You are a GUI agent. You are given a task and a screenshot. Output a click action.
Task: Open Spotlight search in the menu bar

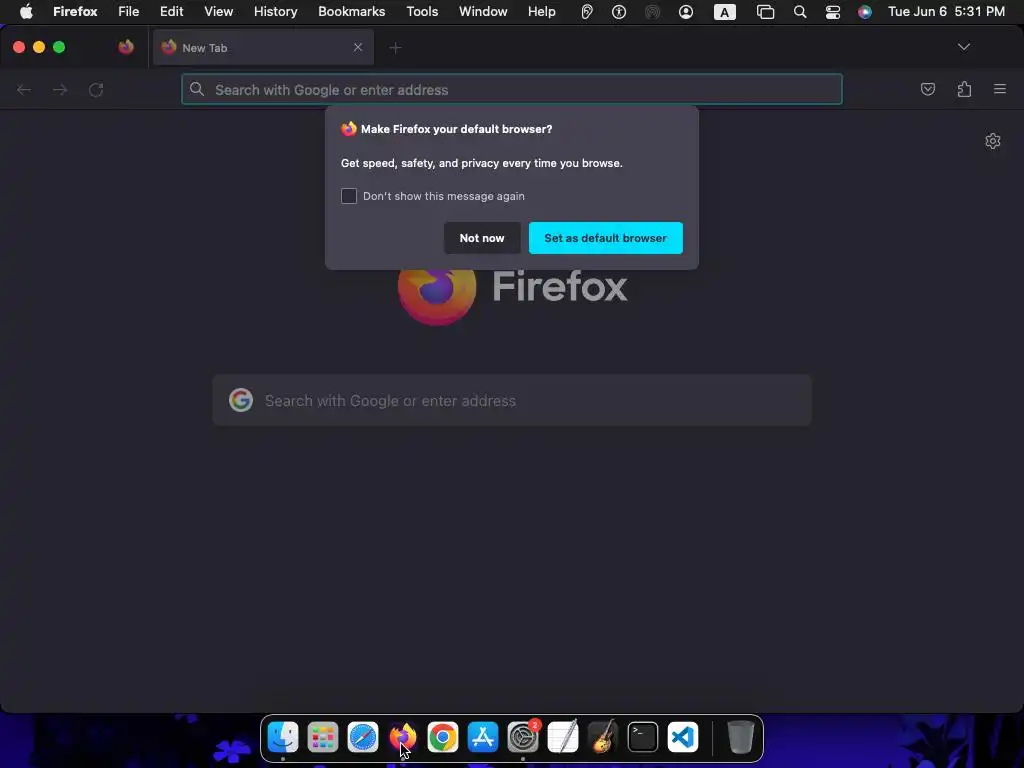[x=799, y=12]
